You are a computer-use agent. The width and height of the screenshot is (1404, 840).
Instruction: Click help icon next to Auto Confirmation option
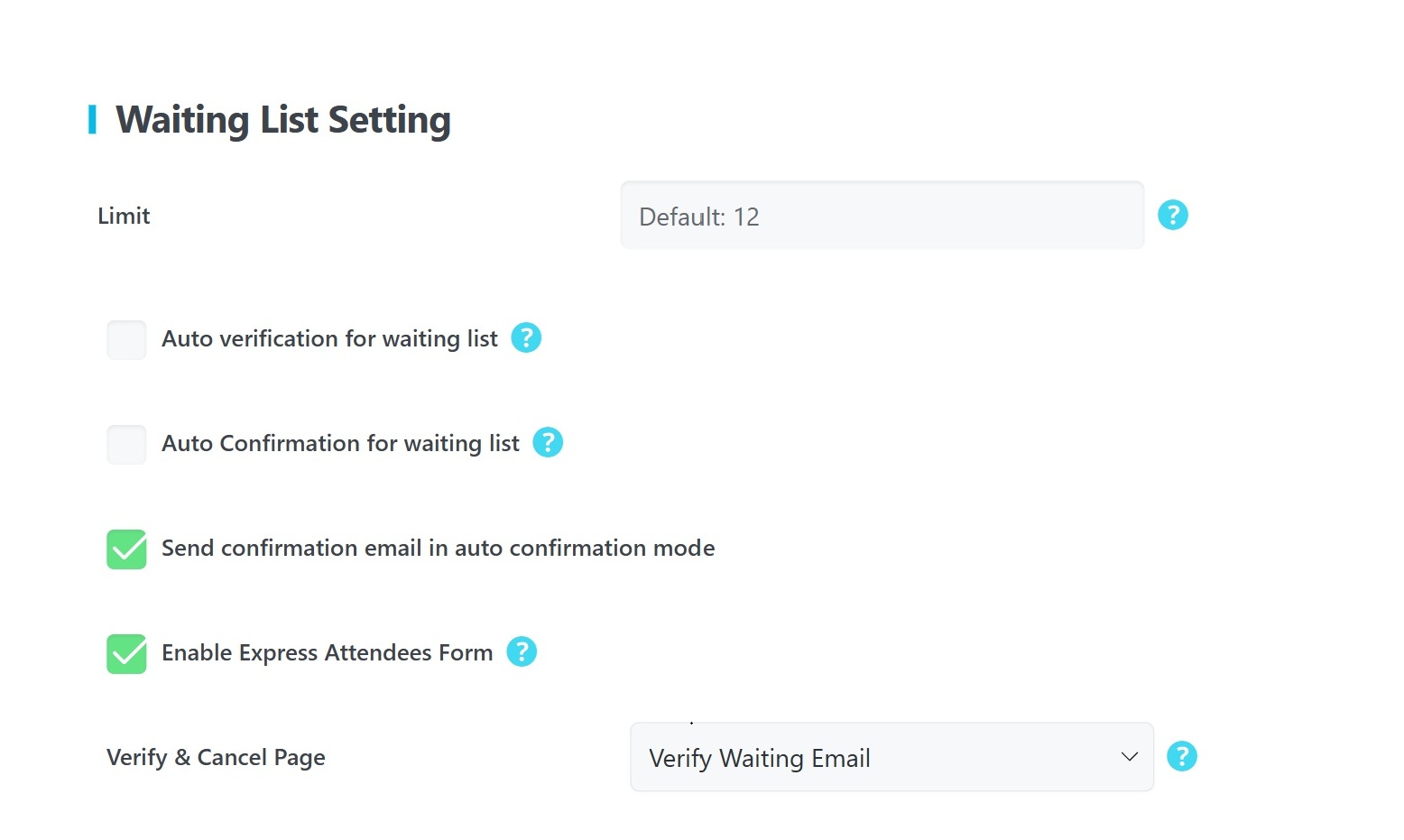(x=548, y=442)
